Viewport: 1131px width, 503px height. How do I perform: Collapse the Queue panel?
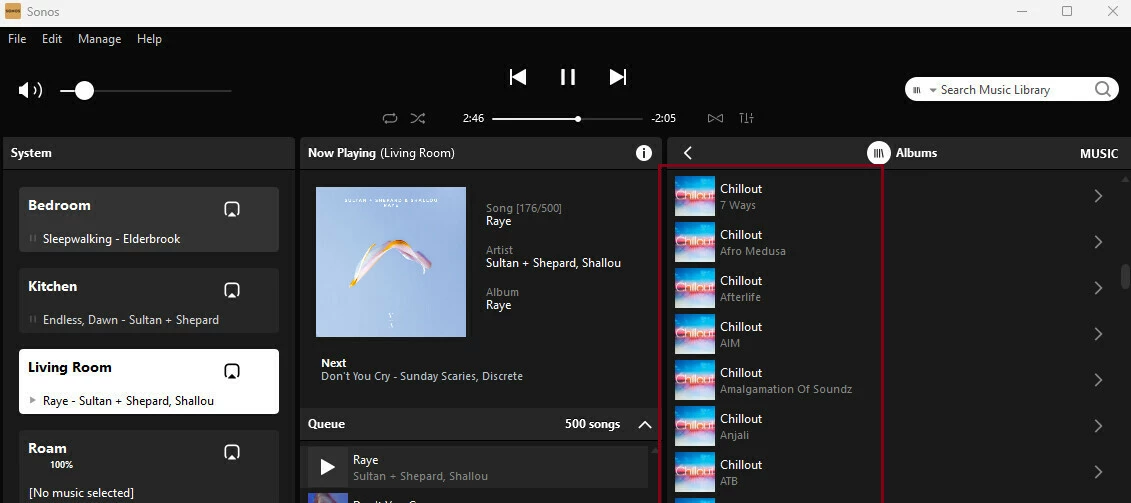[x=645, y=424]
